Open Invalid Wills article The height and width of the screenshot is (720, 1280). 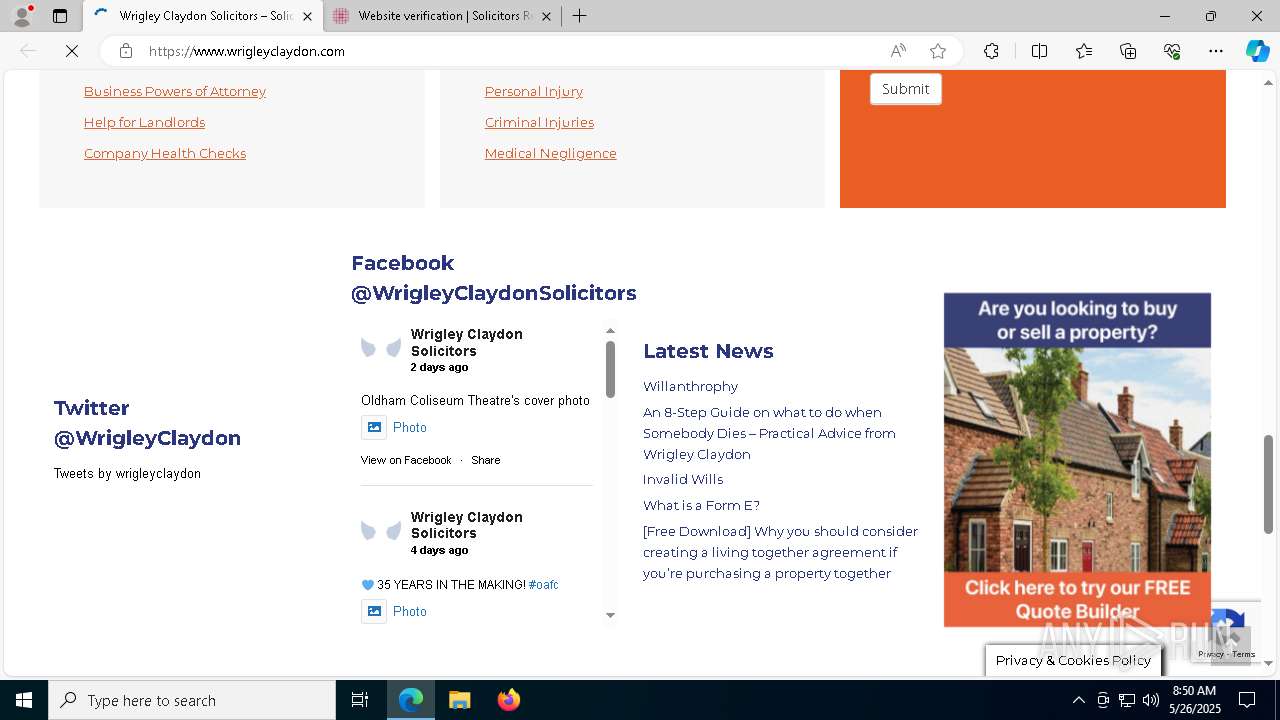[x=683, y=479]
